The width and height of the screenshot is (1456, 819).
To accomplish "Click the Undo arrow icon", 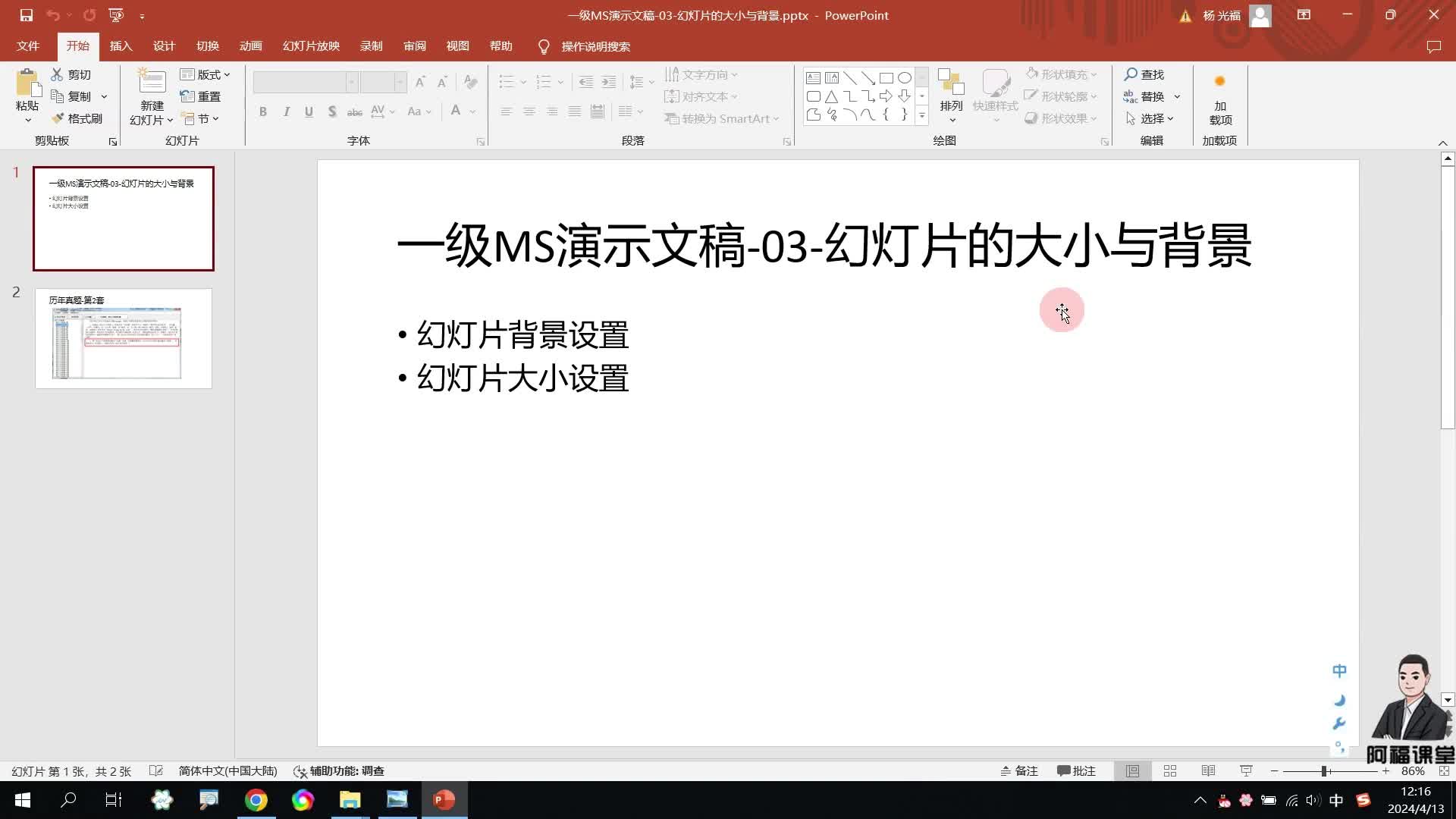I will tap(52, 15).
